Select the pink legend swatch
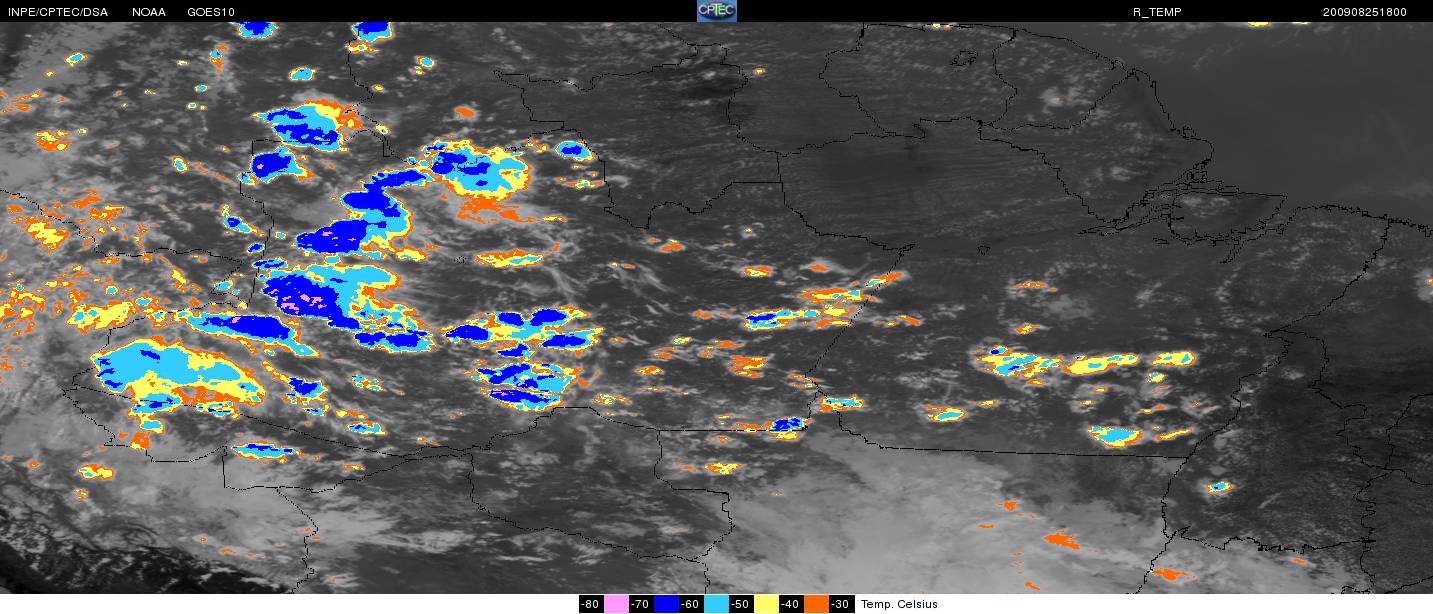1433x614 pixels. 616,604
